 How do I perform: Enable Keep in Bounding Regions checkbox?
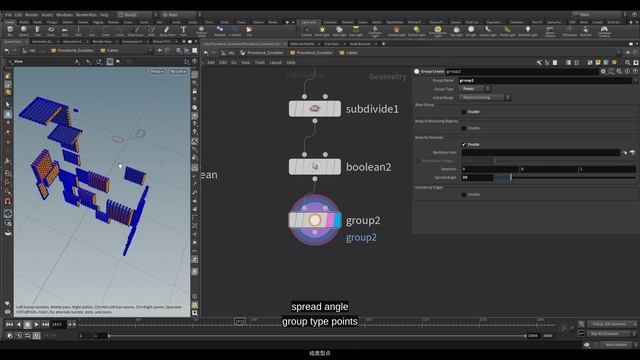[x=464, y=128]
